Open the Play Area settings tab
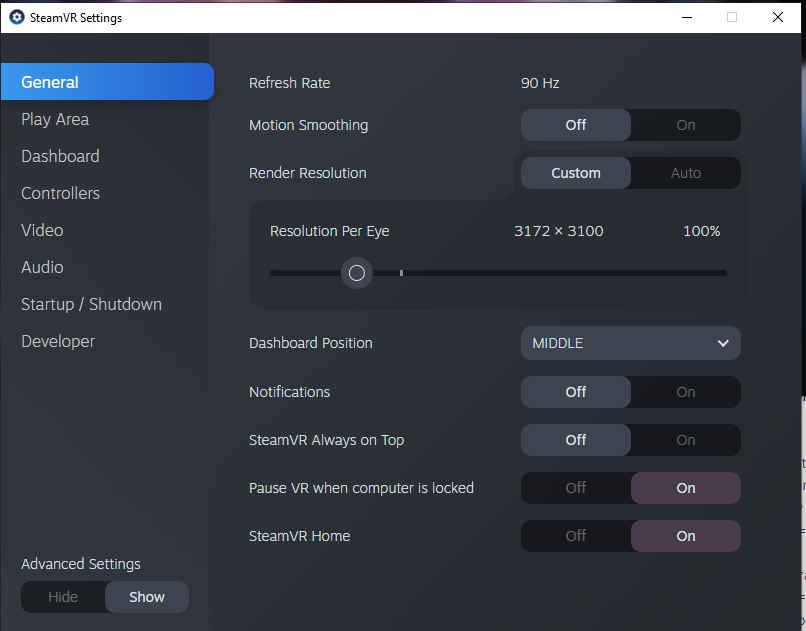The height and width of the screenshot is (631, 806). coord(55,119)
